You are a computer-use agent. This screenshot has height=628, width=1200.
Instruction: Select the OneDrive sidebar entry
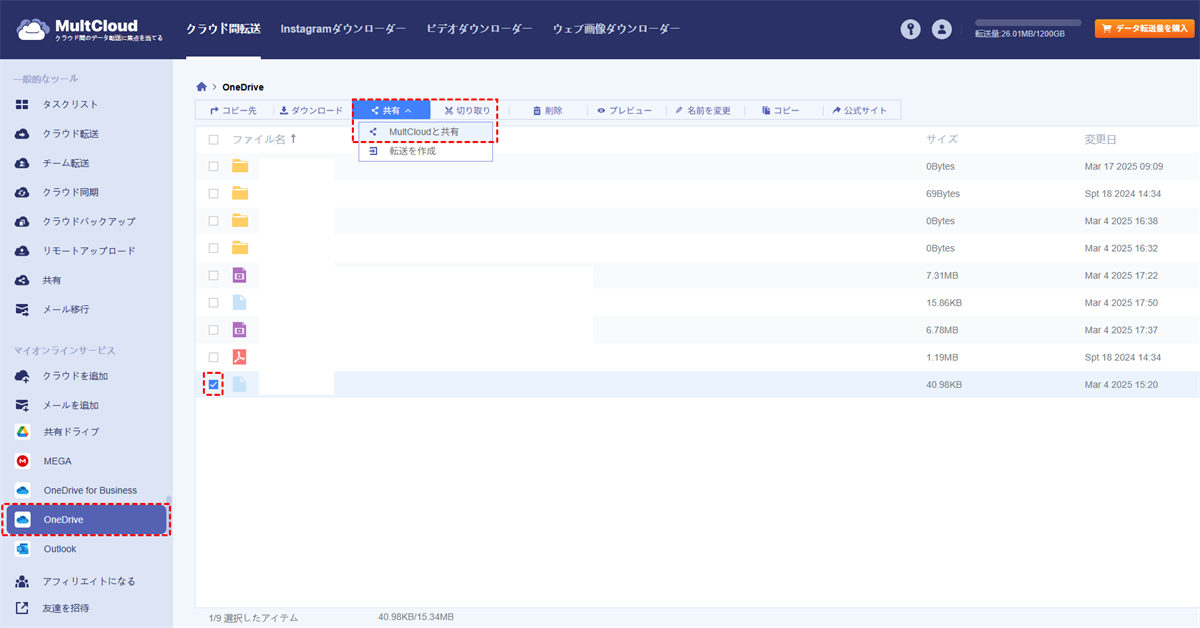click(86, 520)
